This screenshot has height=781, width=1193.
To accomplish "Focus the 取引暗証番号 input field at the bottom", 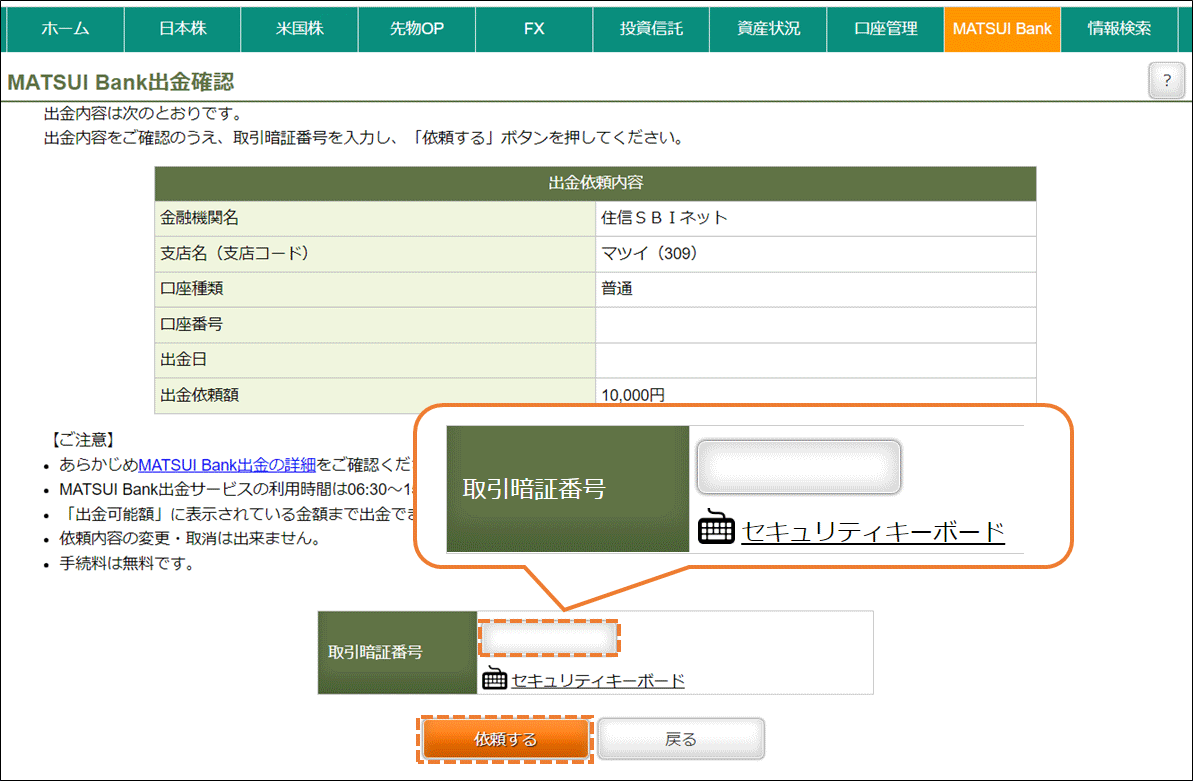I will point(549,638).
